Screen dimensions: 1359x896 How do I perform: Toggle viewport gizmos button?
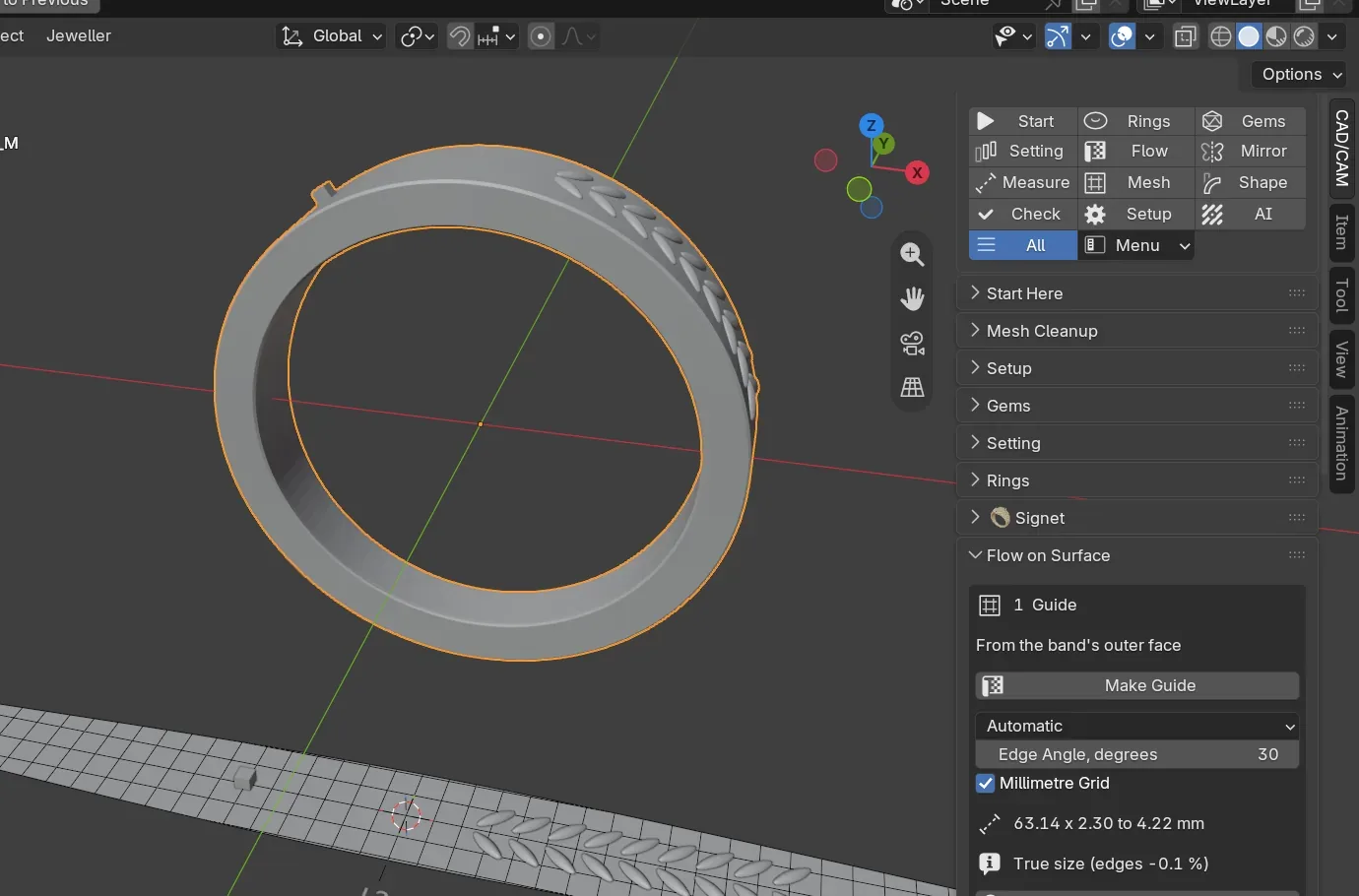point(1058,36)
